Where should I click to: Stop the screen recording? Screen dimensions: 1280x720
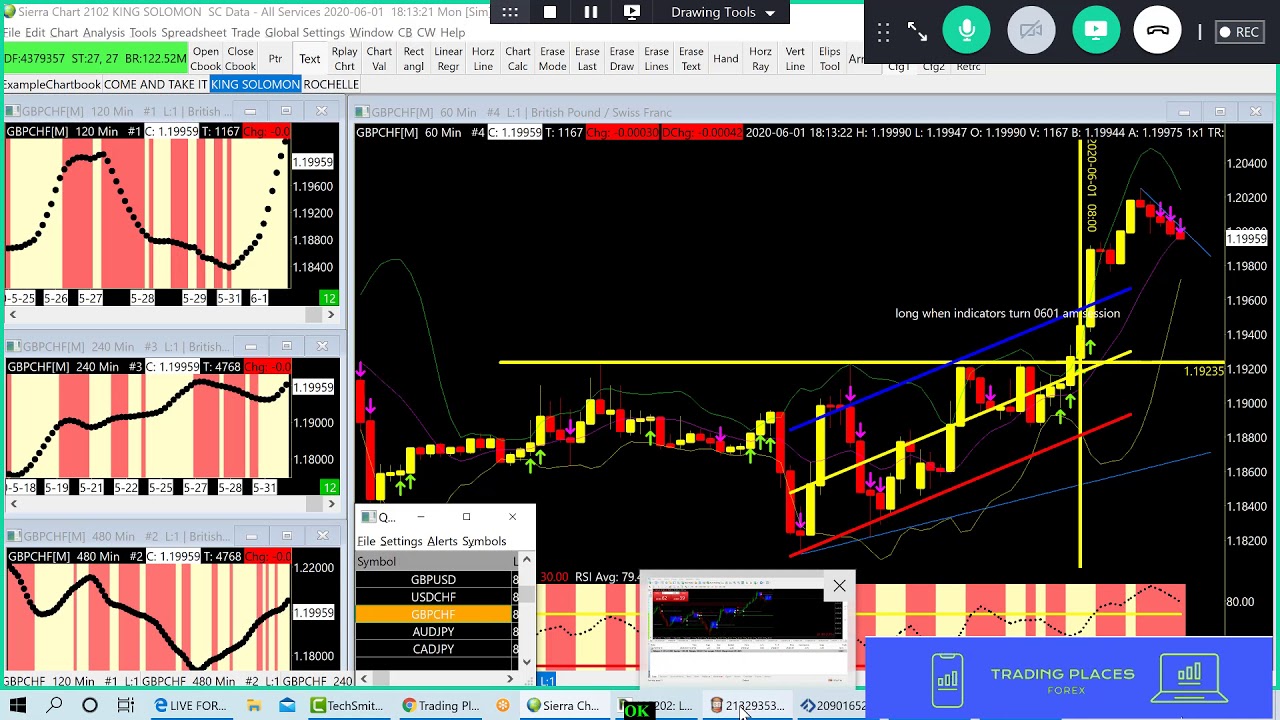(550, 12)
